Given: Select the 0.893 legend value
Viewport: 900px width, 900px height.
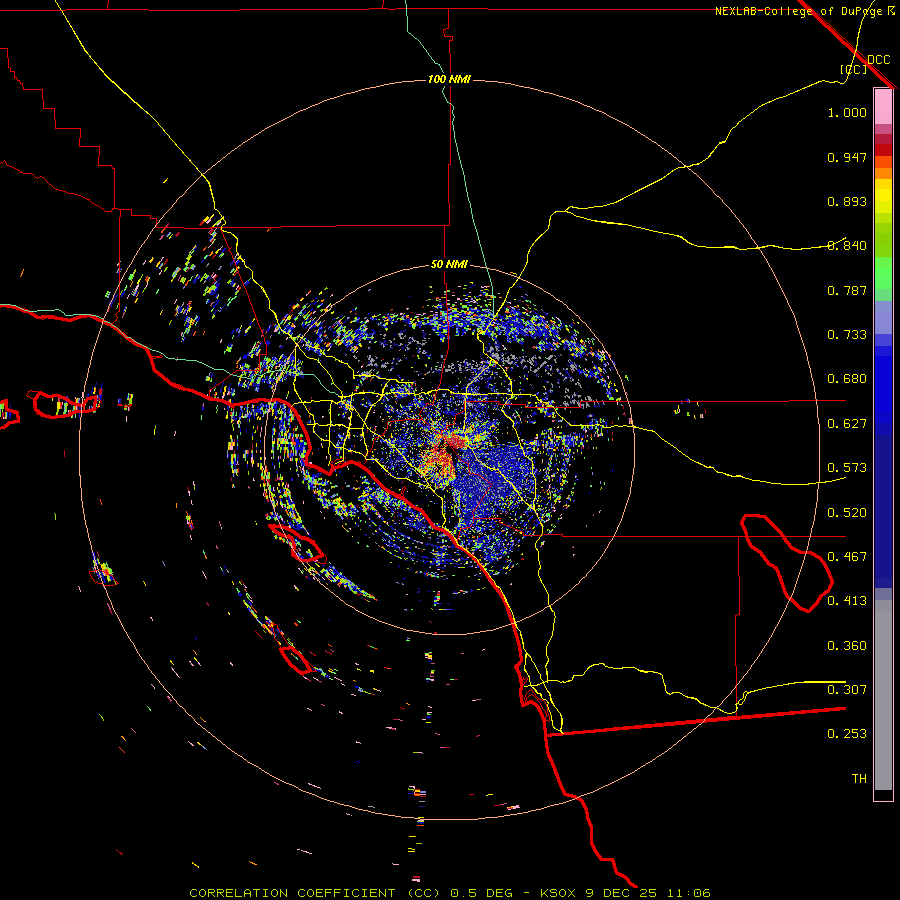Looking at the screenshot, I should coord(847,201).
